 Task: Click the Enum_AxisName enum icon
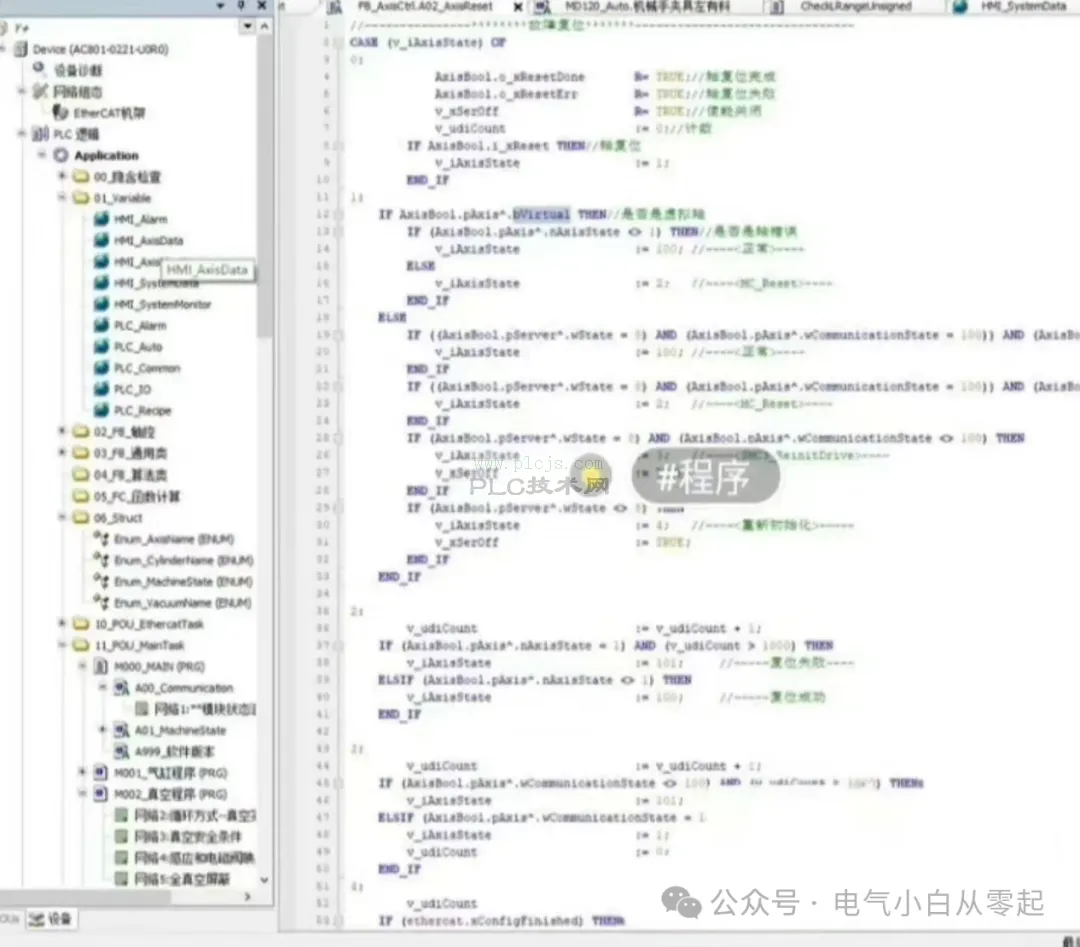[x=101, y=539]
